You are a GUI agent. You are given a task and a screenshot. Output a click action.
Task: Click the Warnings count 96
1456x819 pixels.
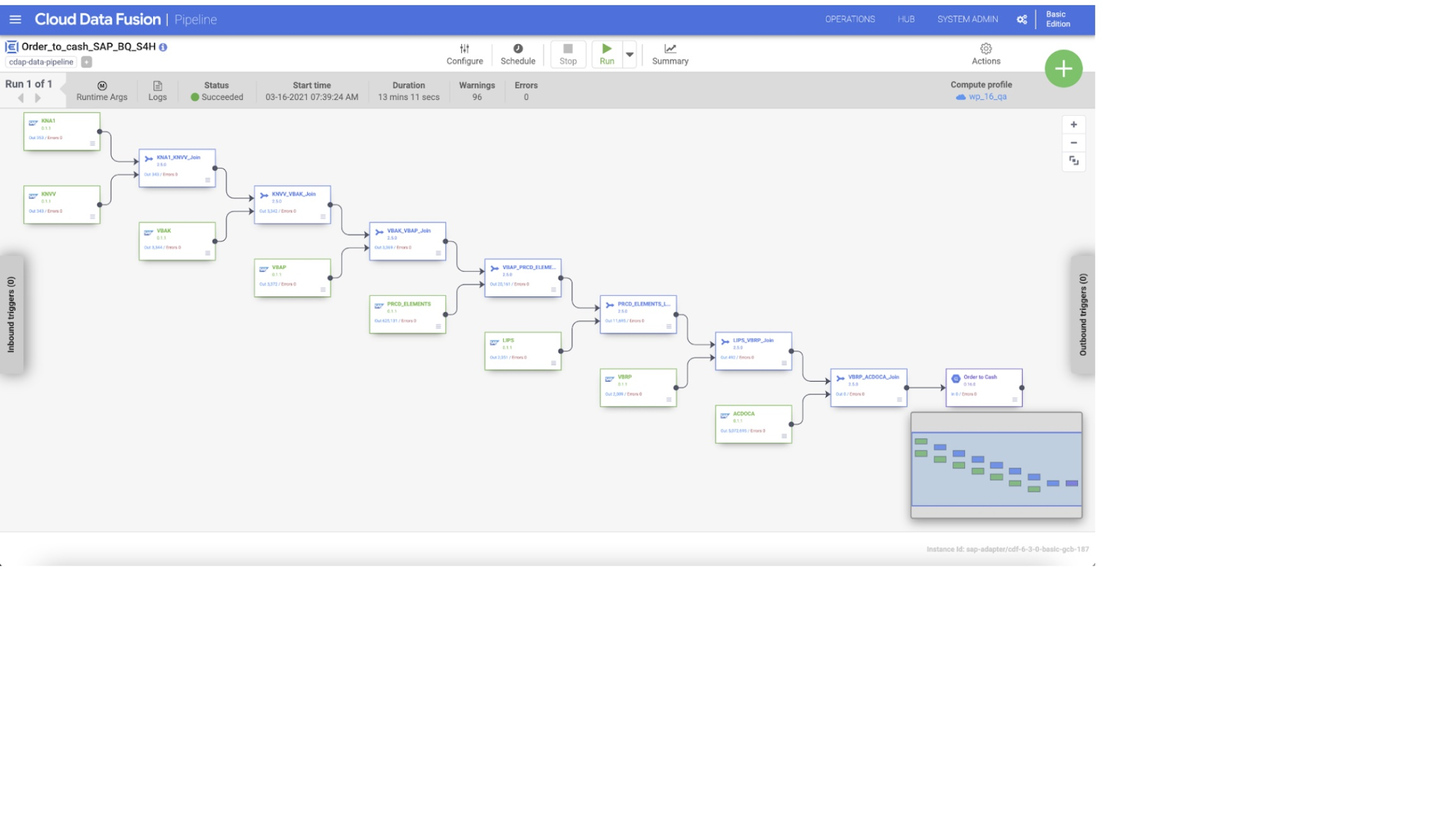point(477,97)
